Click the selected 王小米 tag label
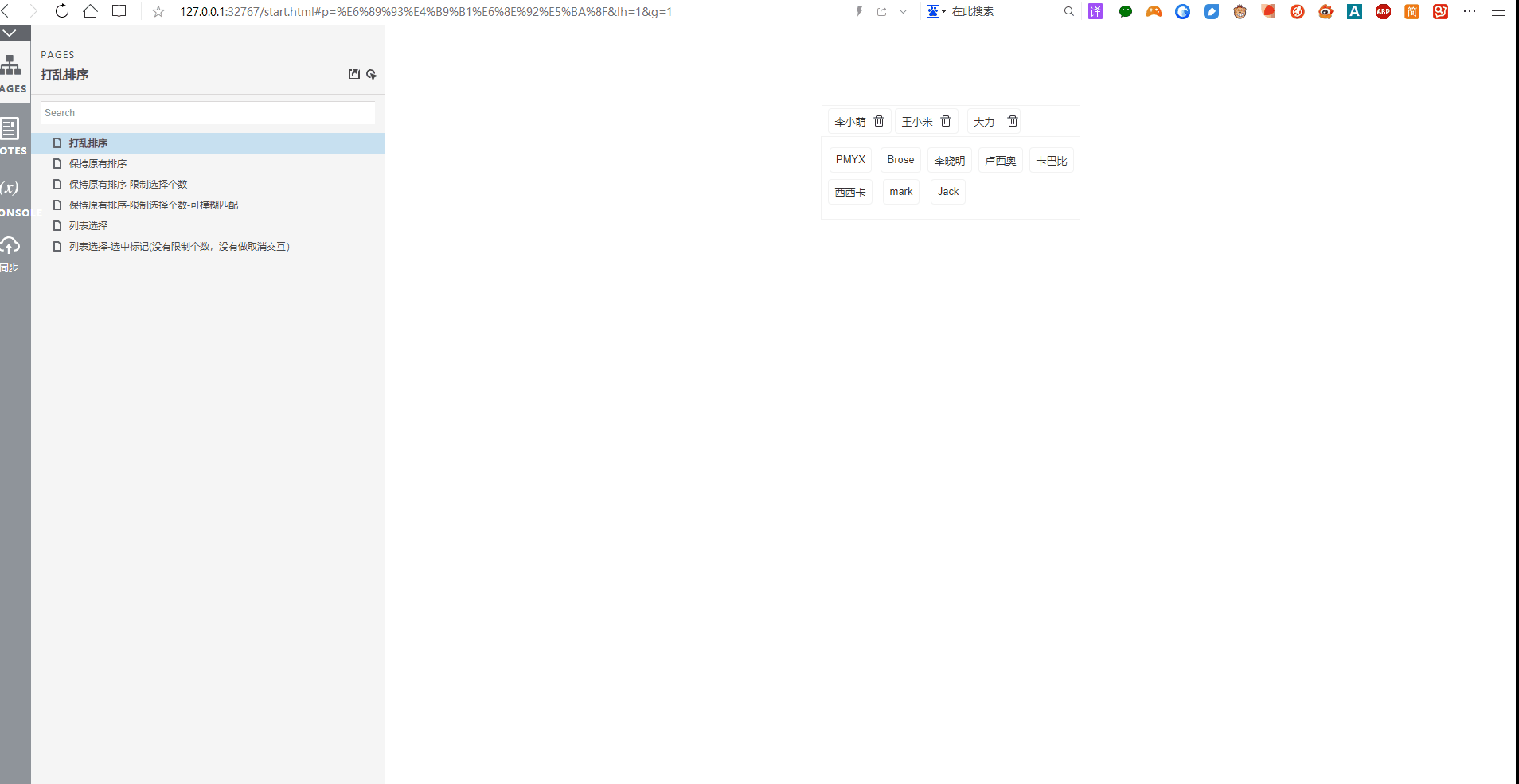This screenshot has height=784, width=1519. [x=917, y=122]
